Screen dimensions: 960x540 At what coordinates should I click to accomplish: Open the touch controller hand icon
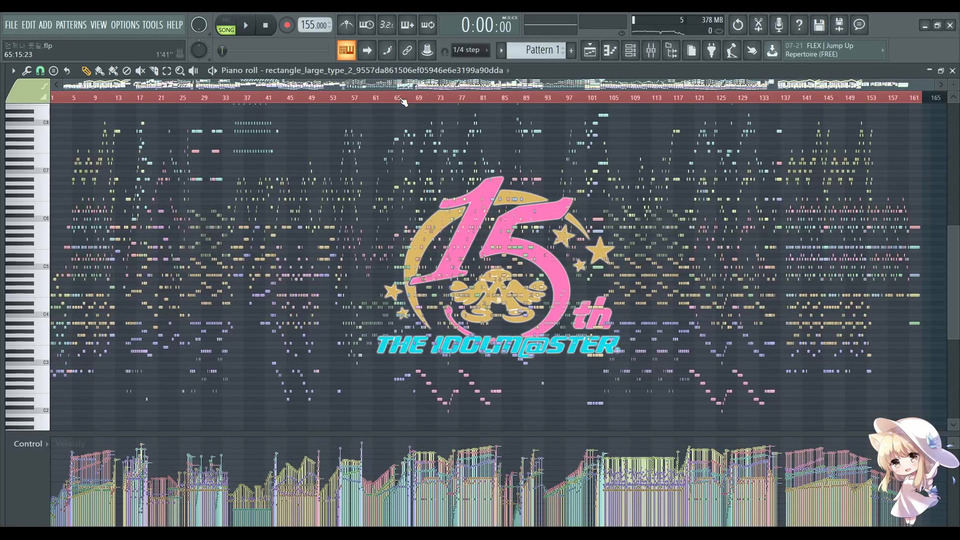point(752,50)
